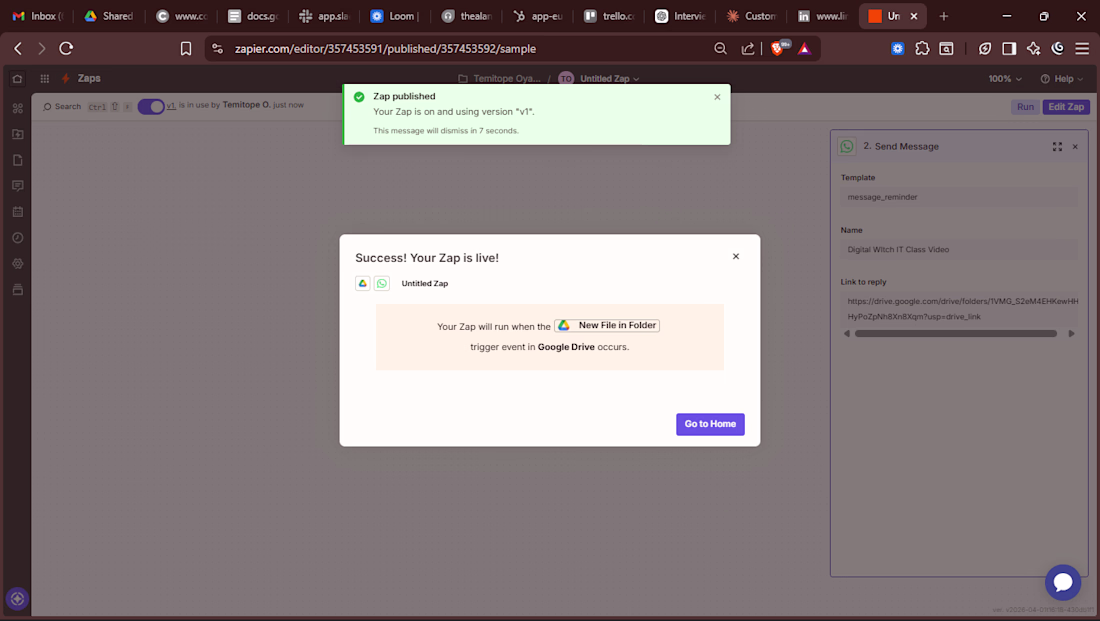Click the sidebar notes document icon
The image size is (1100, 621).
point(18,160)
